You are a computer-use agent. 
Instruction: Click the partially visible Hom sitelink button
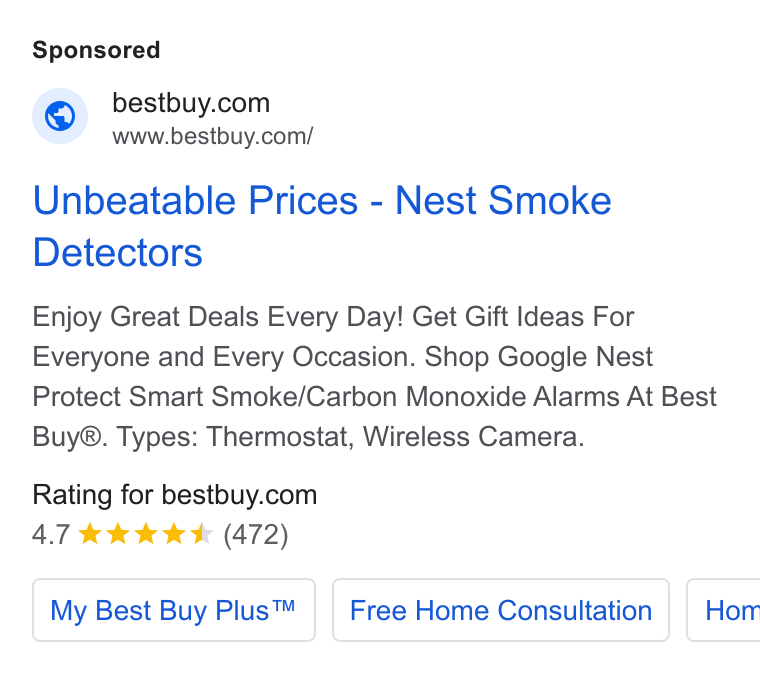click(724, 610)
